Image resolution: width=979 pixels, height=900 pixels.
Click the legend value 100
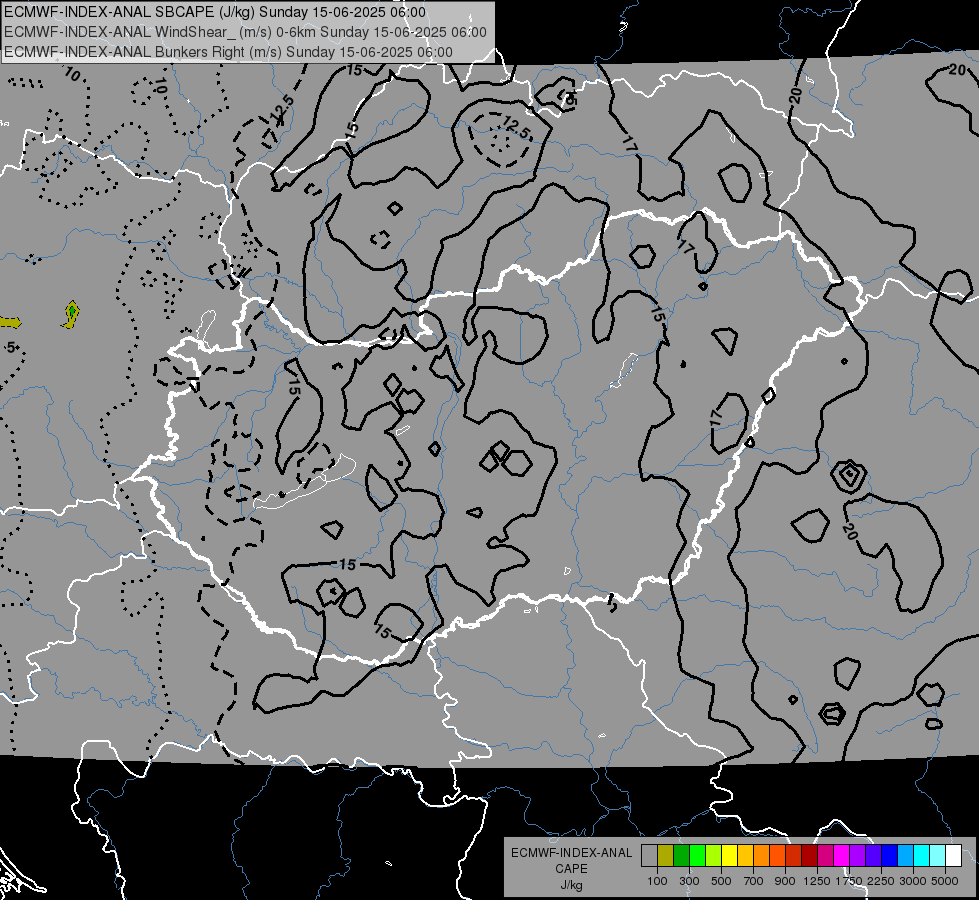pyautogui.click(x=657, y=881)
